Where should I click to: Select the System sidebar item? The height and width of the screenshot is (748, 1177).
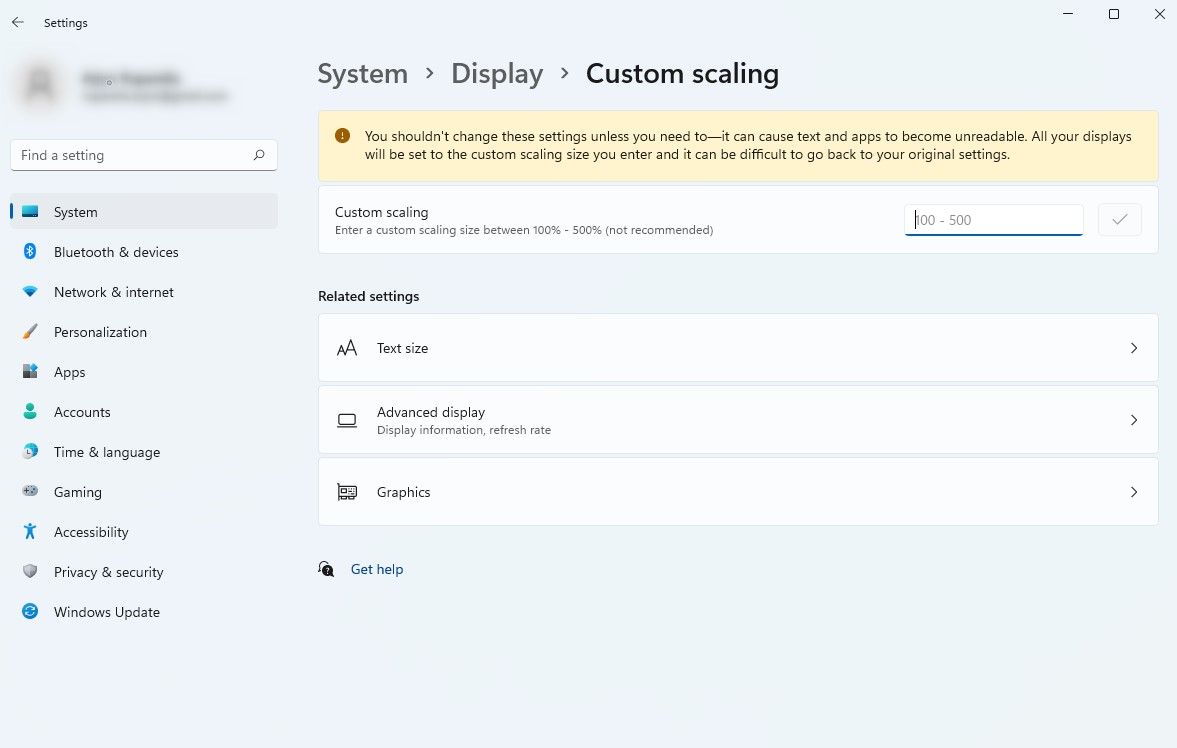pyautogui.click(x=144, y=212)
